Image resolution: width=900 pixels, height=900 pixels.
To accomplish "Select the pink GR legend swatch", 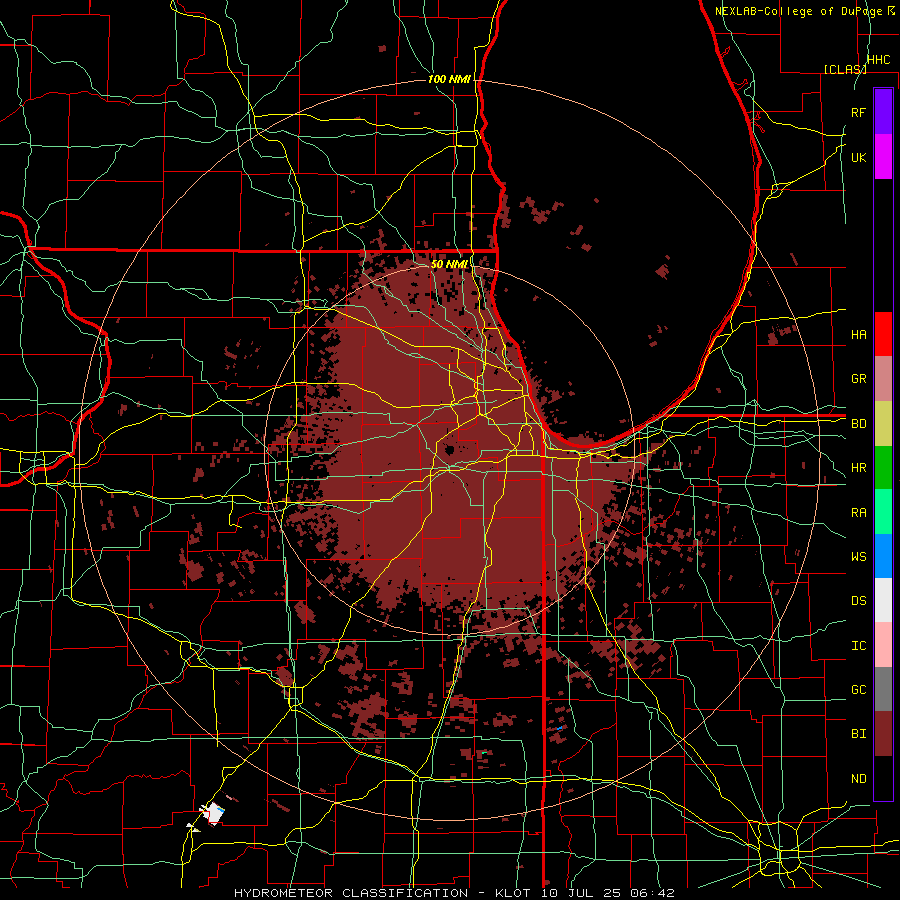I will pyautogui.click(x=883, y=378).
